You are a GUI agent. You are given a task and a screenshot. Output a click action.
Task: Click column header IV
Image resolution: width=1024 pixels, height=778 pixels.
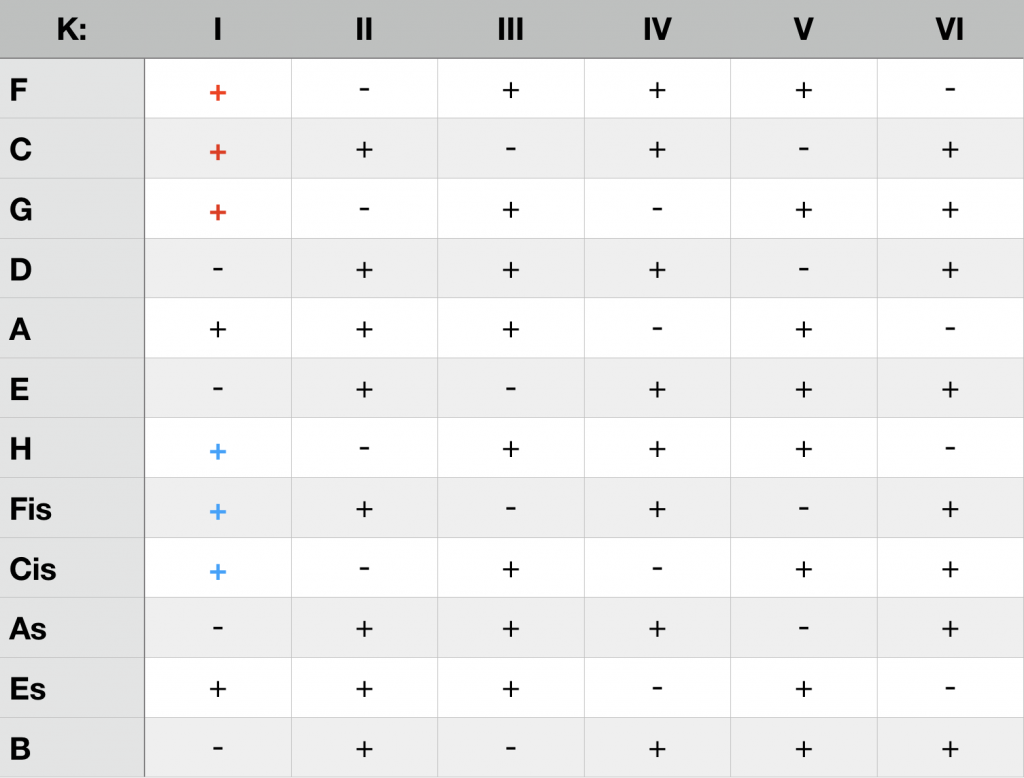657,30
